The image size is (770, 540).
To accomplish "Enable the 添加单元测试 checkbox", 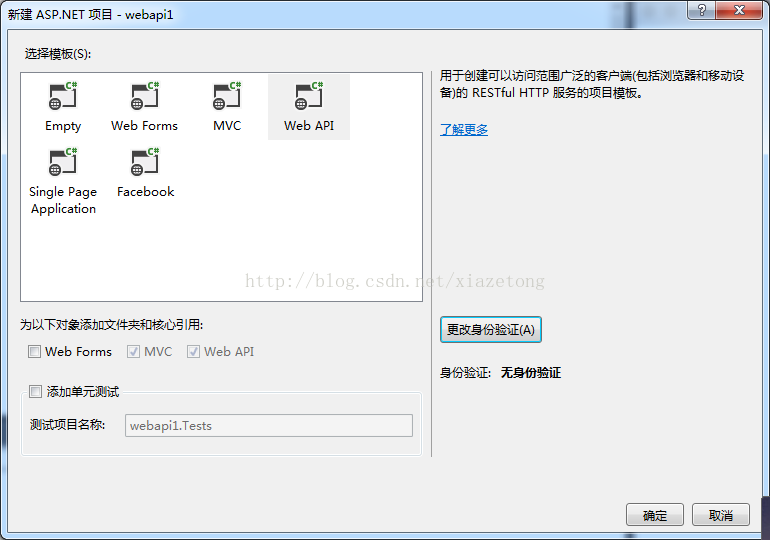I will (35, 391).
